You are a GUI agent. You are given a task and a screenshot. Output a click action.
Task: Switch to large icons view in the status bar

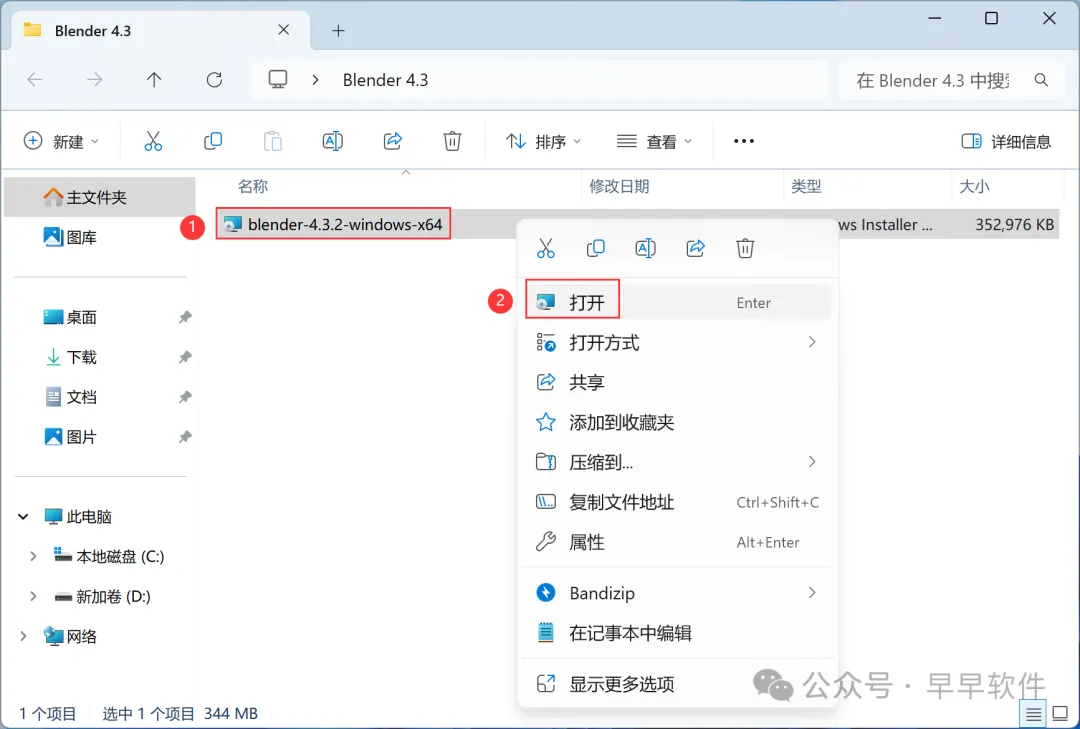pos(1061,714)
